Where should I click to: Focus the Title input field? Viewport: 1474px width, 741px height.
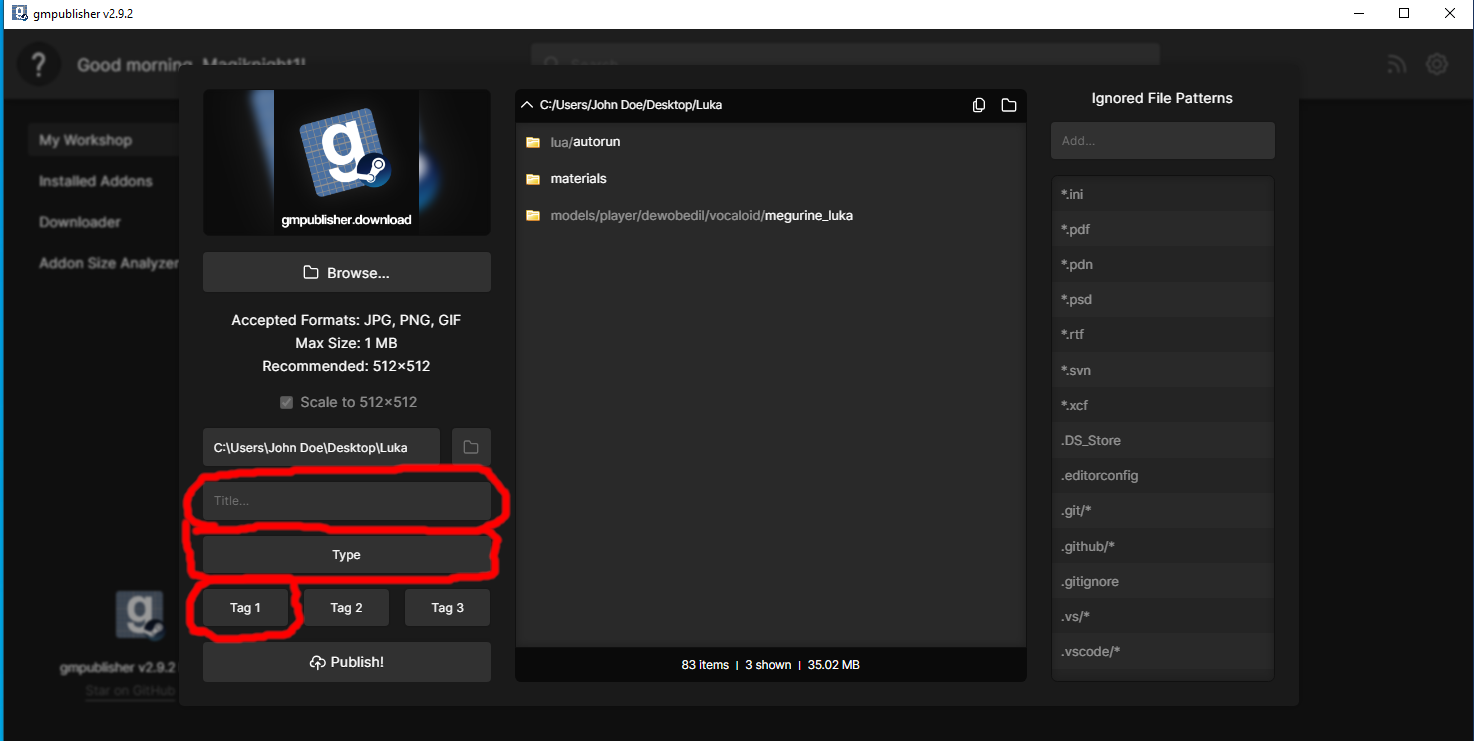click(347, 501)
